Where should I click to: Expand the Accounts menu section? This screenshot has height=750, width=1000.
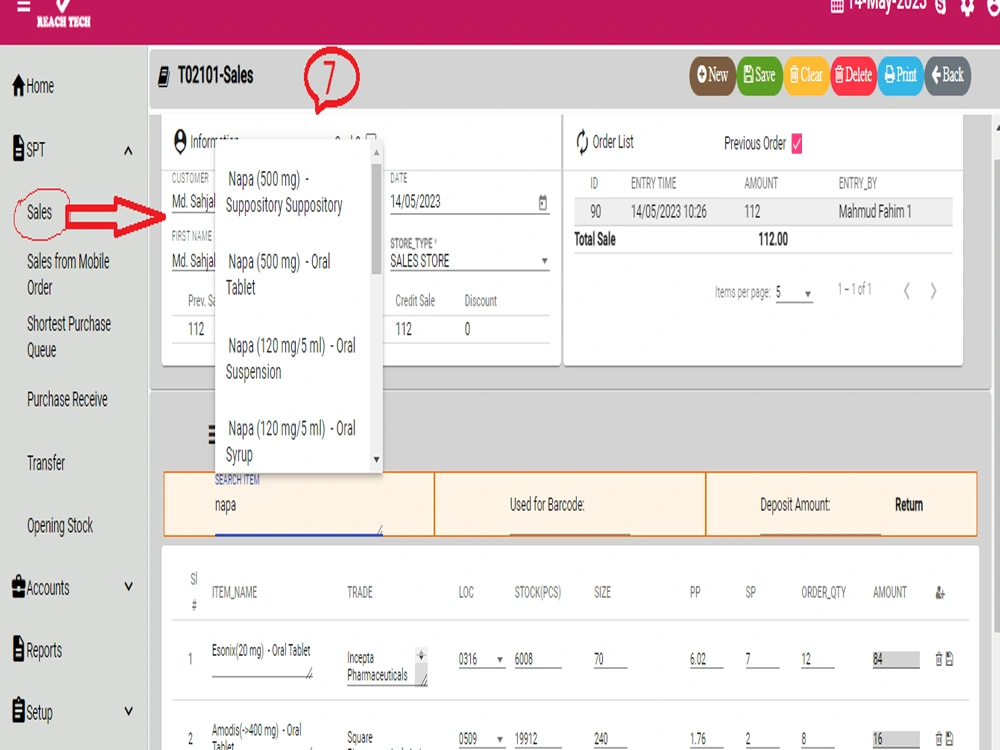coord(128,586)
